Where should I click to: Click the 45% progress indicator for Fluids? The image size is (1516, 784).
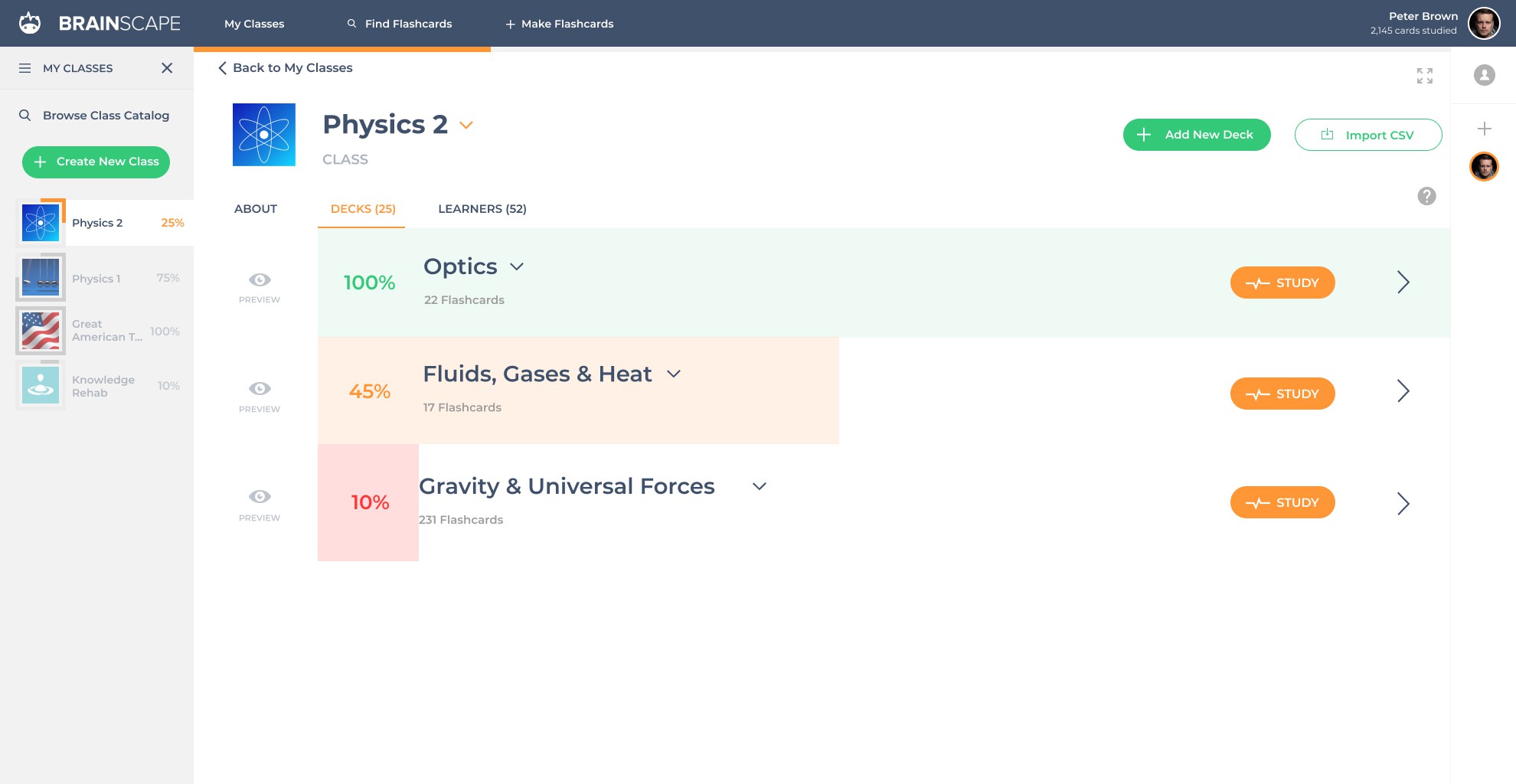pos(370,391)
